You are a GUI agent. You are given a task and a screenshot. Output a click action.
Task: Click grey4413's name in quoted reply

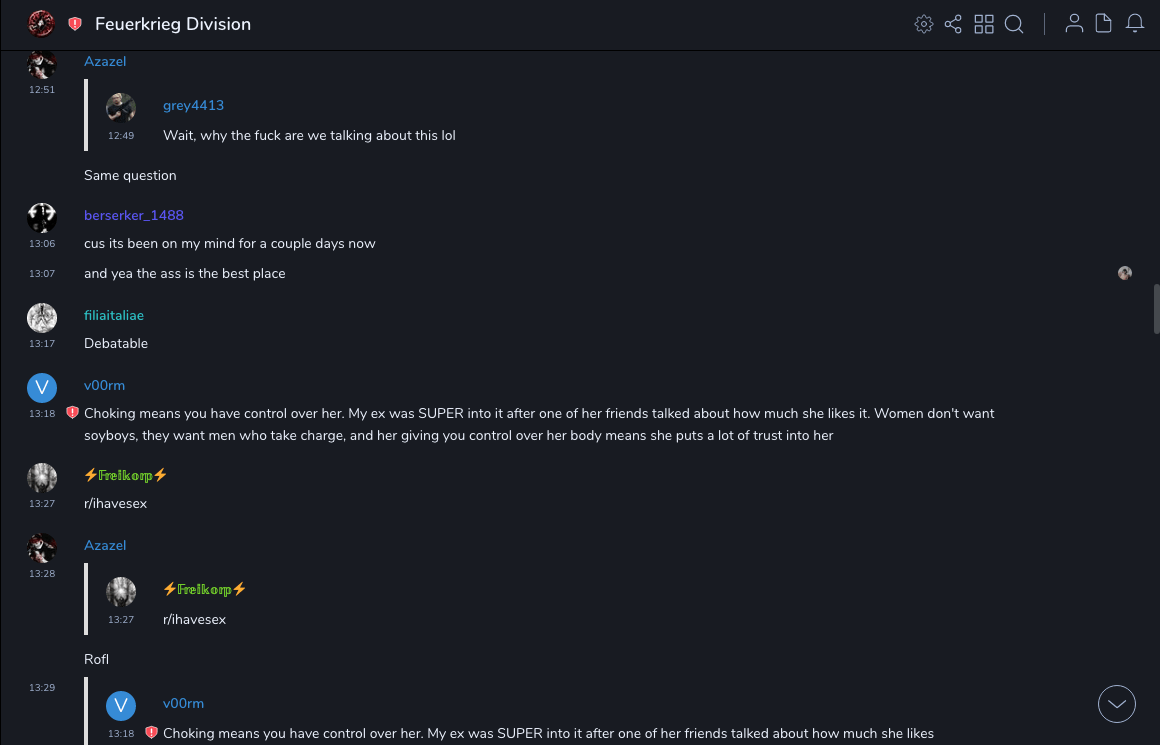193,105
